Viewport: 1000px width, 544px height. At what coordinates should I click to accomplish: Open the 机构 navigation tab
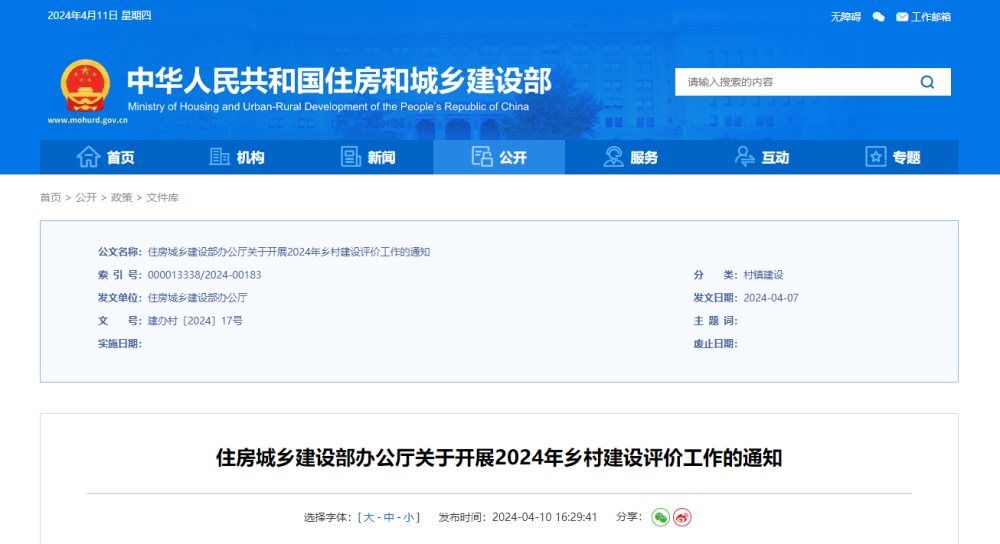click(x=236, y=157)
